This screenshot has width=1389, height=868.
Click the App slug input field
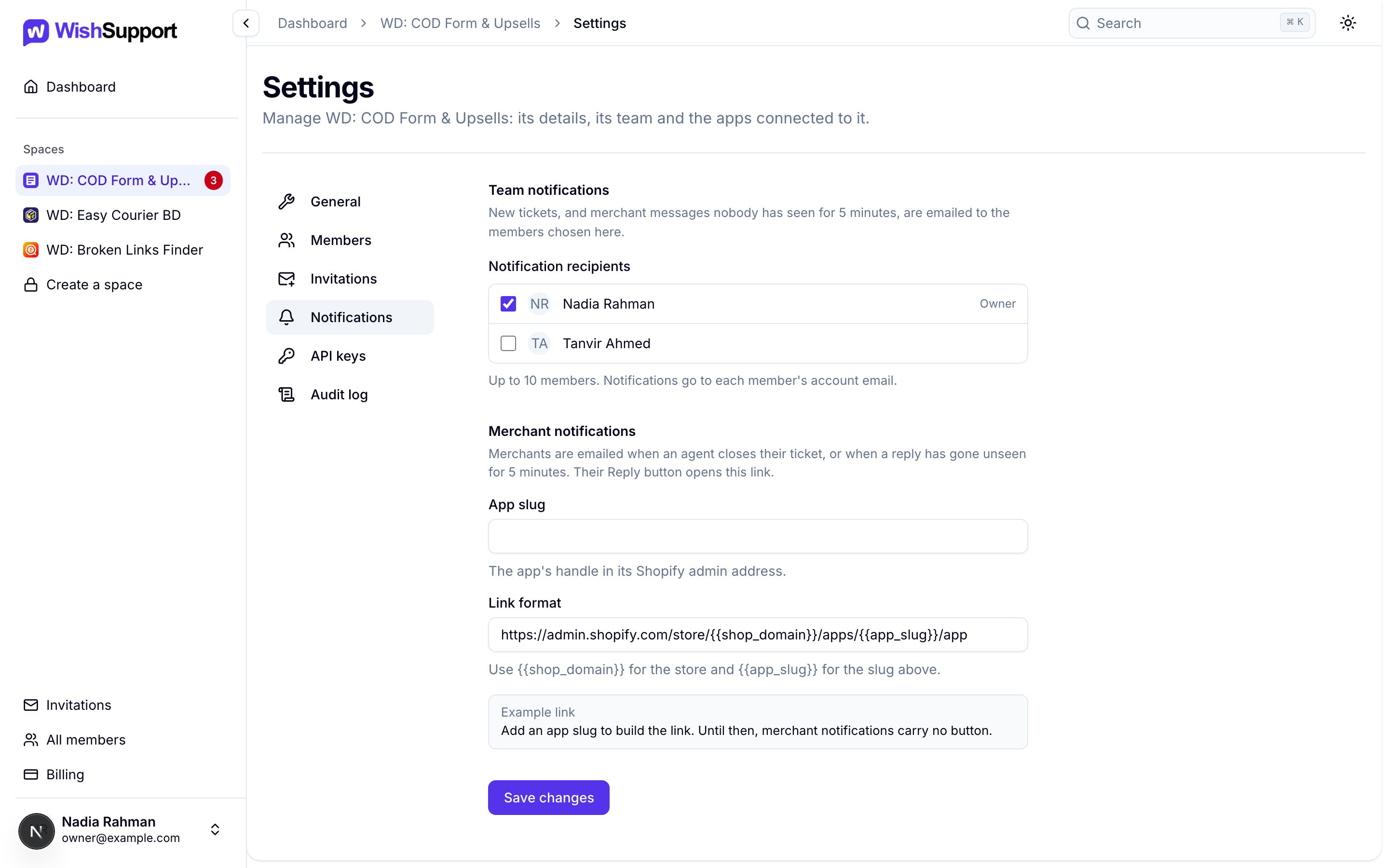click(758, 536)
